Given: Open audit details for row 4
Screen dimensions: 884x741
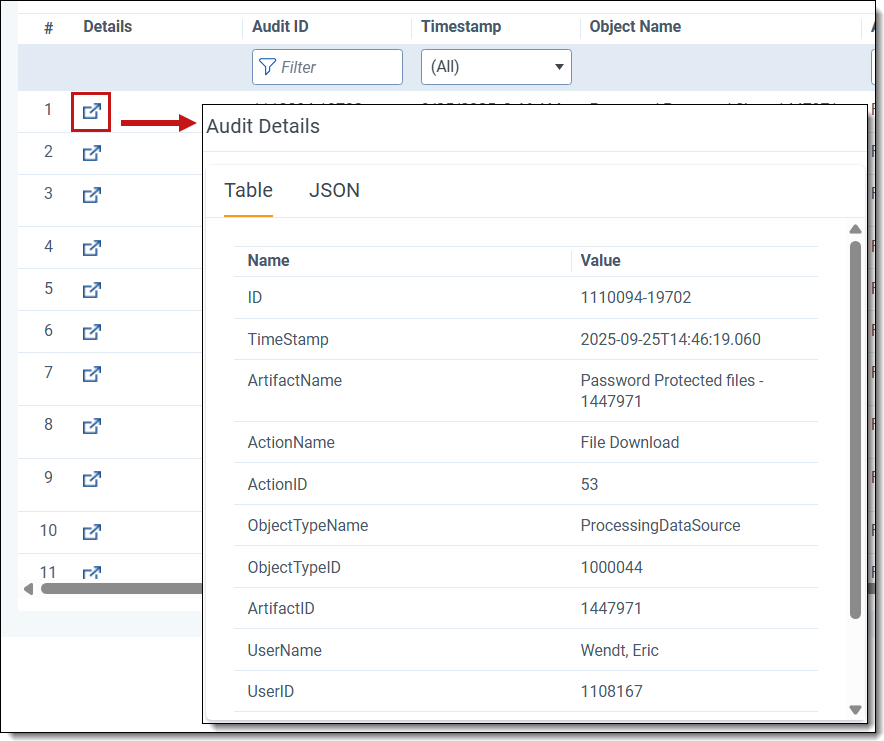Looking at the screenshot, I should pyautogui.click(x=91, y=247).
